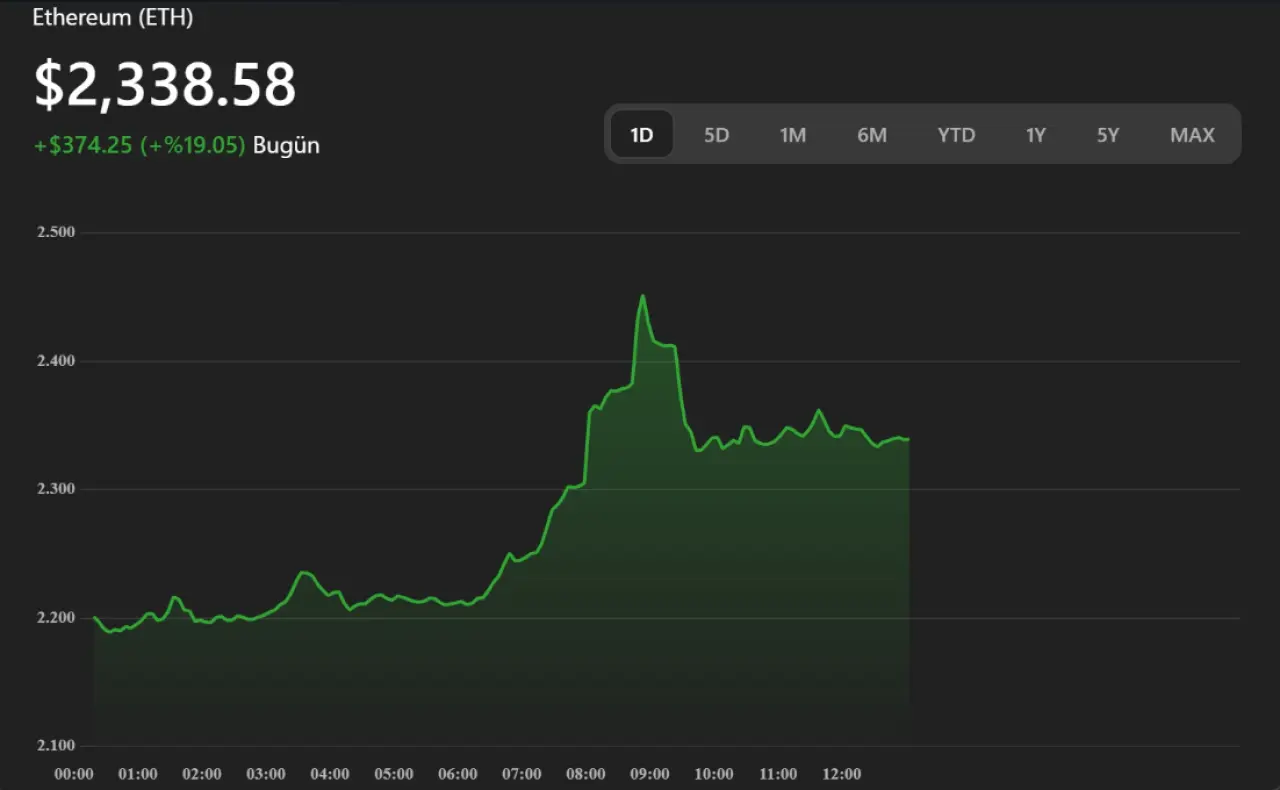Viewport: 1280px width, 790px height.
Task: Click the +$374.25 (+%19.05) change text
Action: 140,145
